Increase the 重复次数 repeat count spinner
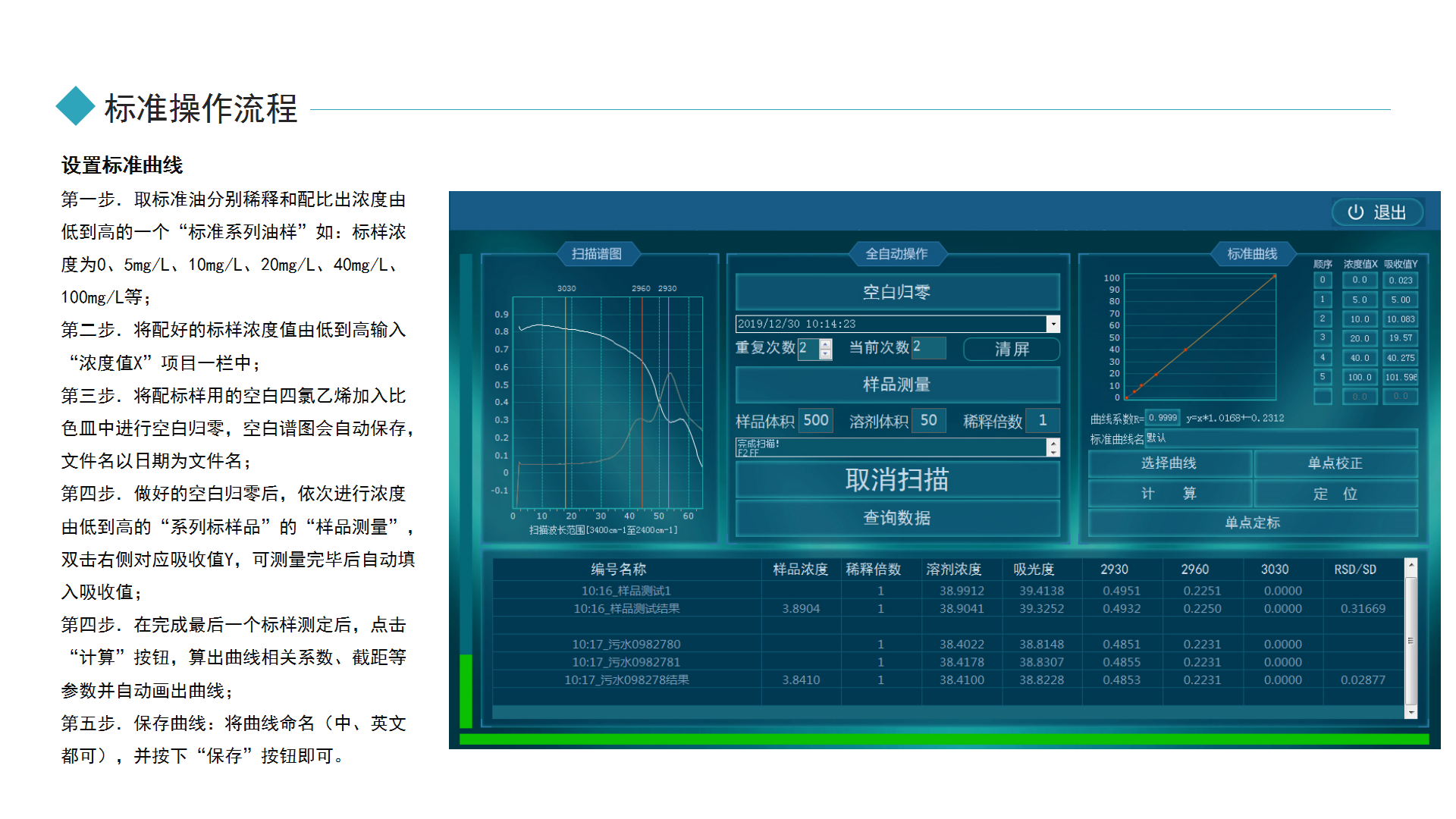Screen dimensions: 1456x819 pos(826,344)
